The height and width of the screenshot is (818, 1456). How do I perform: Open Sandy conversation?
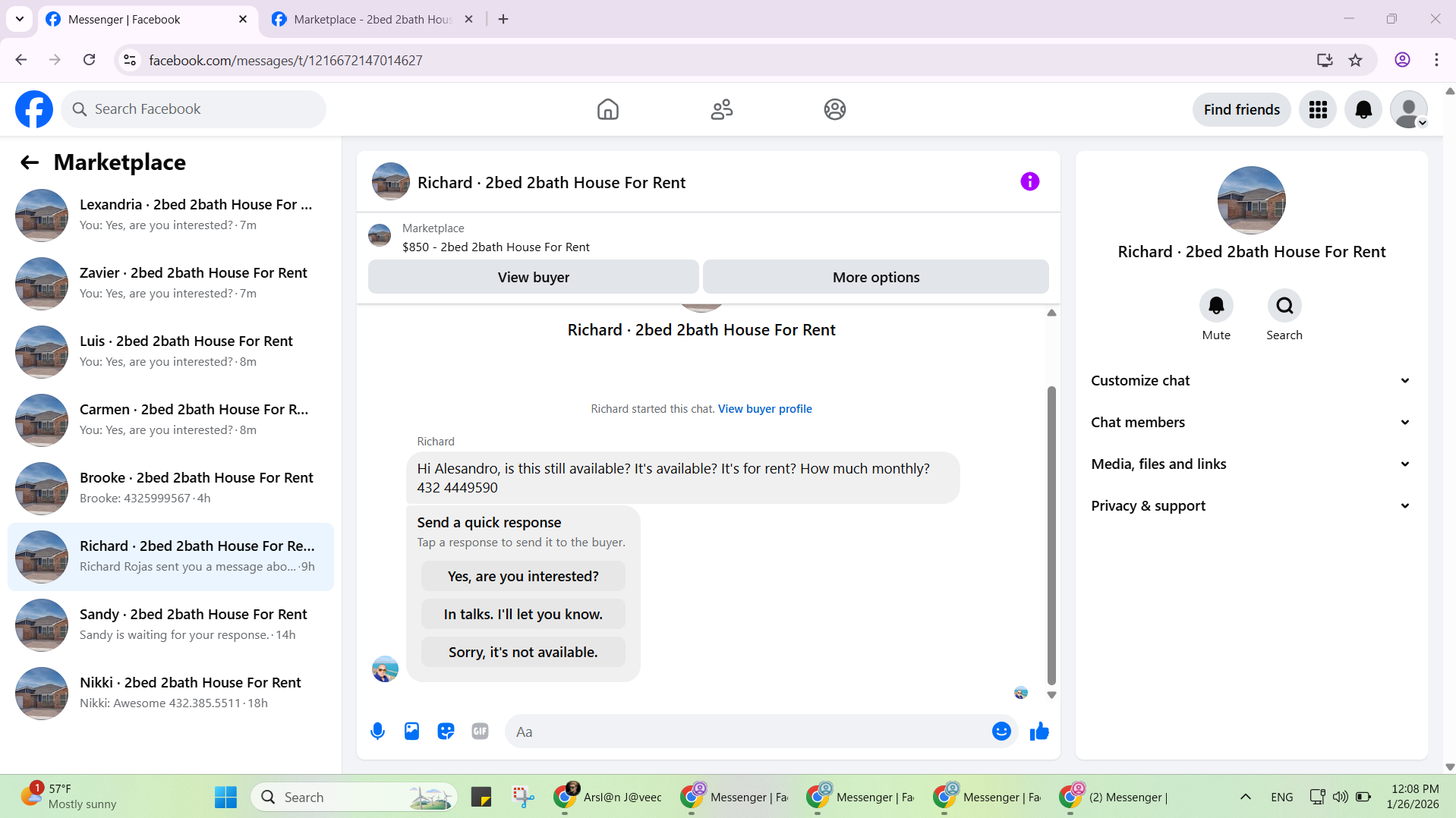171,625
